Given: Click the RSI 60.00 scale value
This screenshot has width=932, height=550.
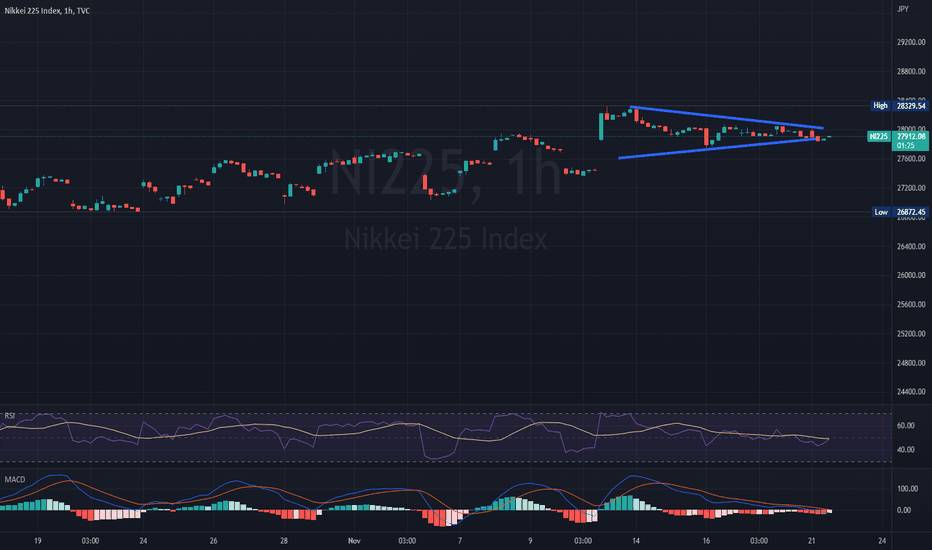Looking at the screenshot, I should (905, 426).
